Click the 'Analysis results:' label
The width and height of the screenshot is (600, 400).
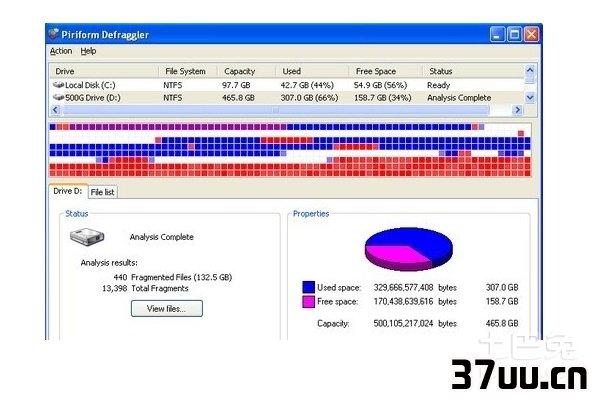tap(109, 263)
